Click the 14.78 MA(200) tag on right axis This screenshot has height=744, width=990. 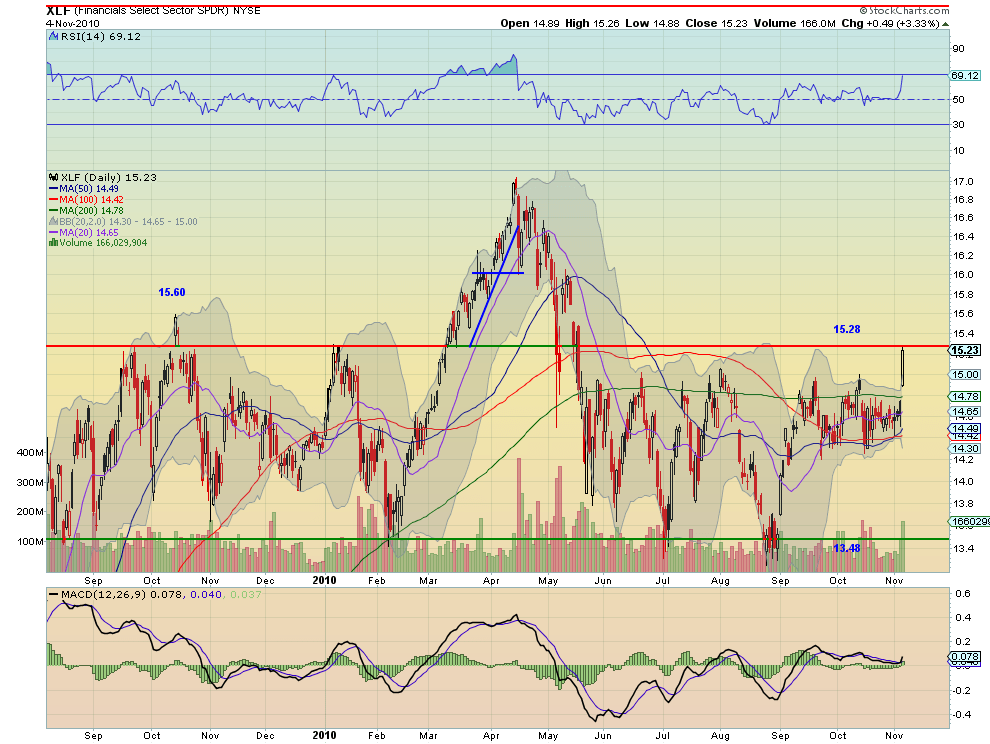(965, 397)
